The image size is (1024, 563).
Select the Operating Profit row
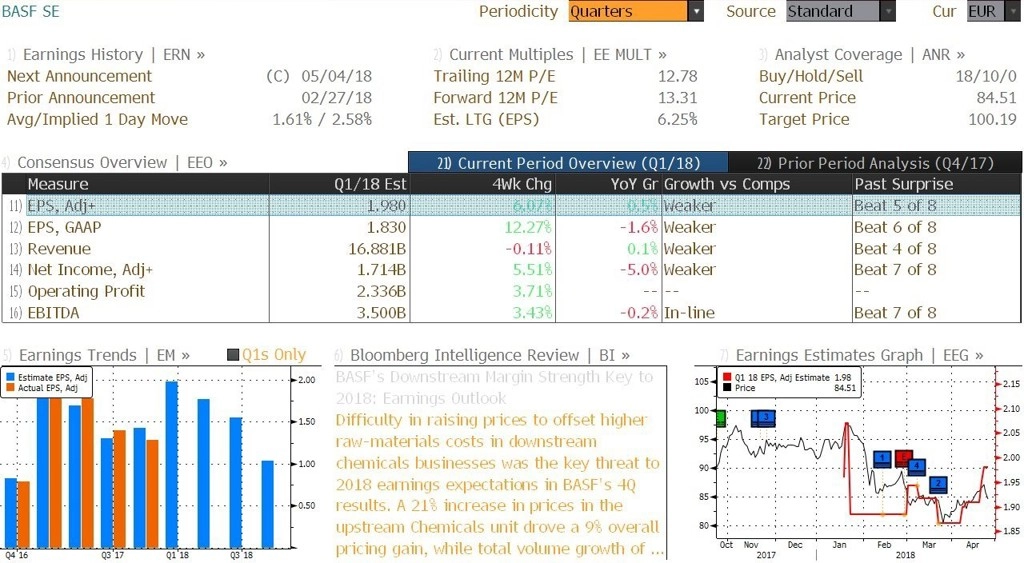[511, 291]
